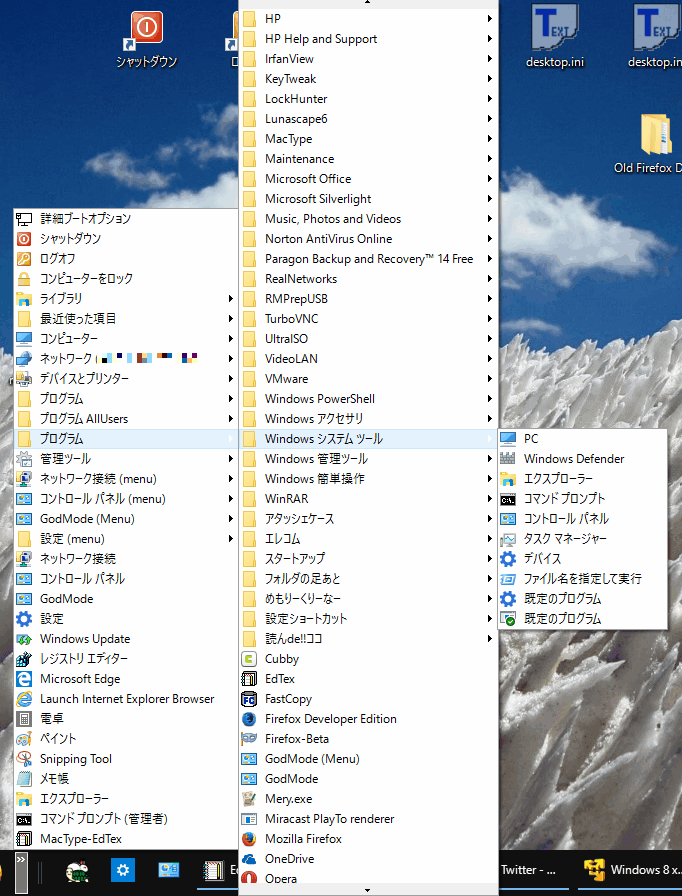Screen dimensions: 682x896
Task: Click the blue gear icon on the taskbar
Action: coord(123,870)
